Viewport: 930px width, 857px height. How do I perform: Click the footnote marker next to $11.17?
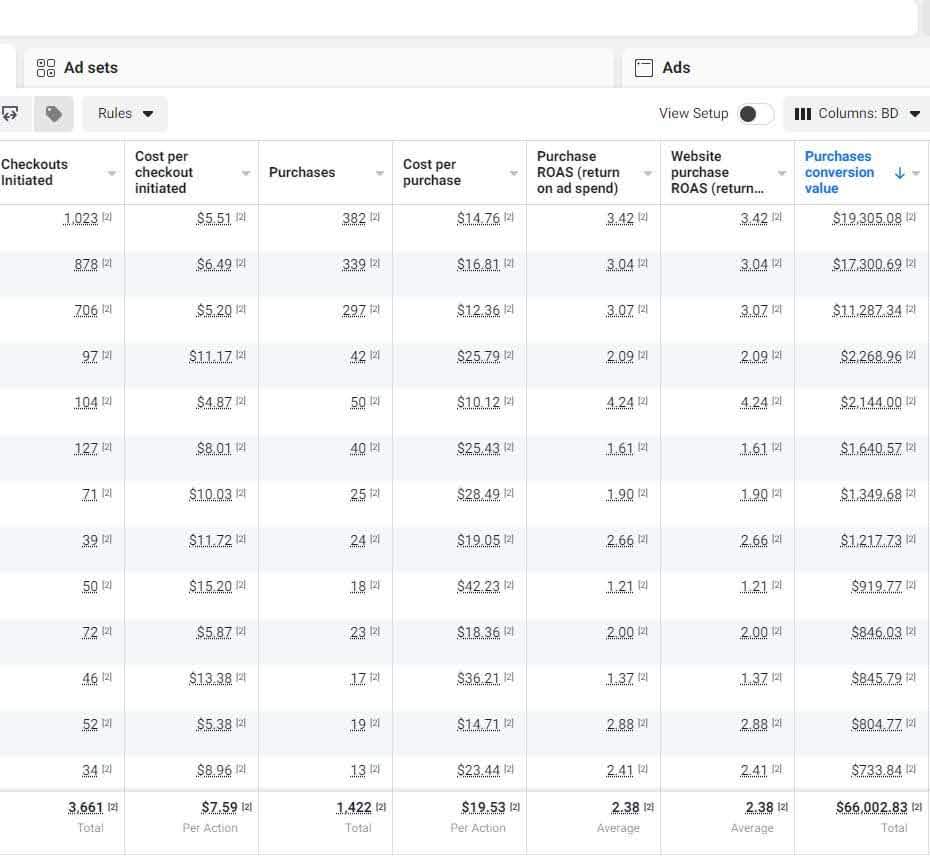241,355
